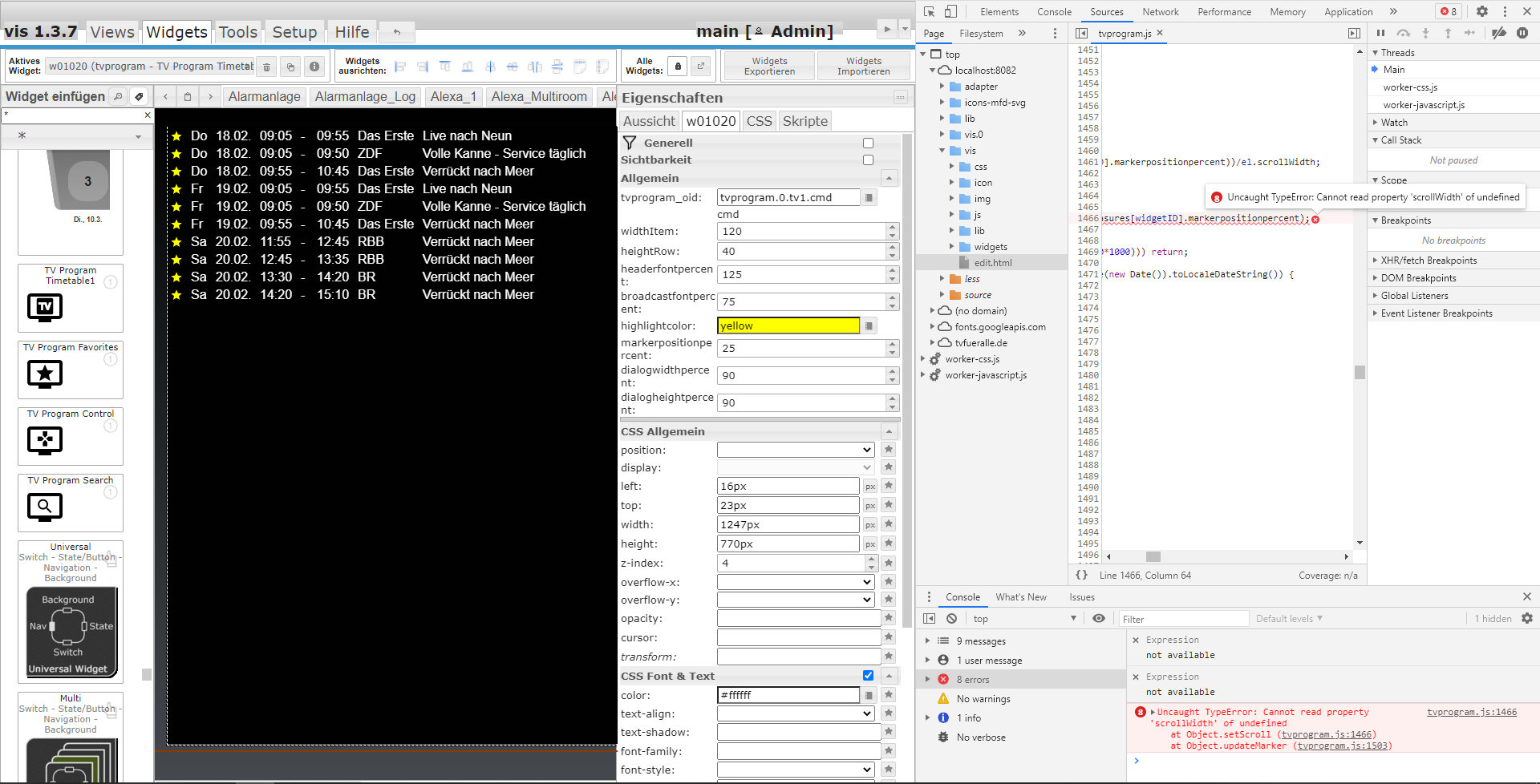
Task: Select the TV Program Favorites widget icon
Action: coord(45,374)
